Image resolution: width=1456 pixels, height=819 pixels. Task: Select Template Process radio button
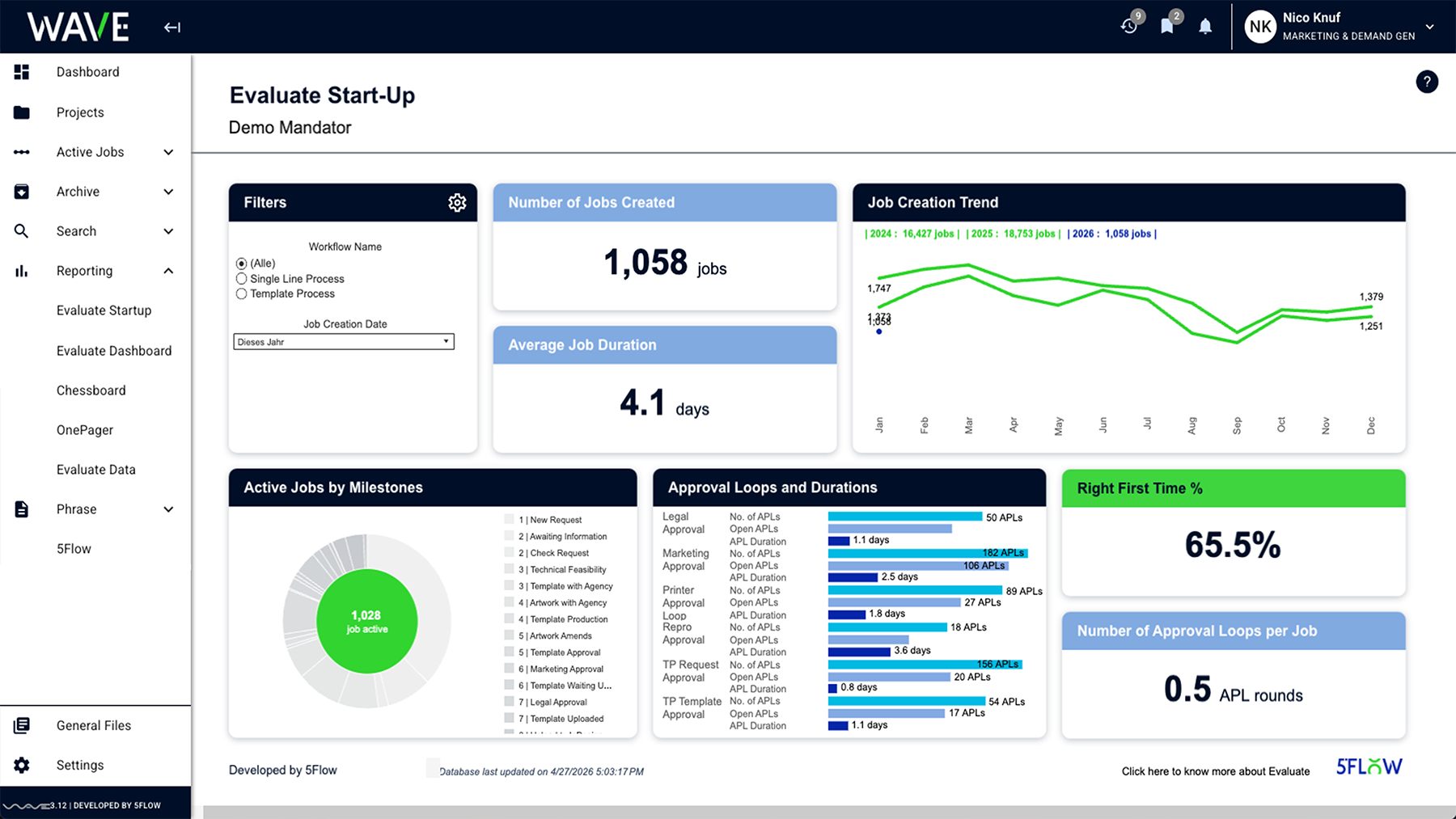pyautogui.click(x=241, y=293)
